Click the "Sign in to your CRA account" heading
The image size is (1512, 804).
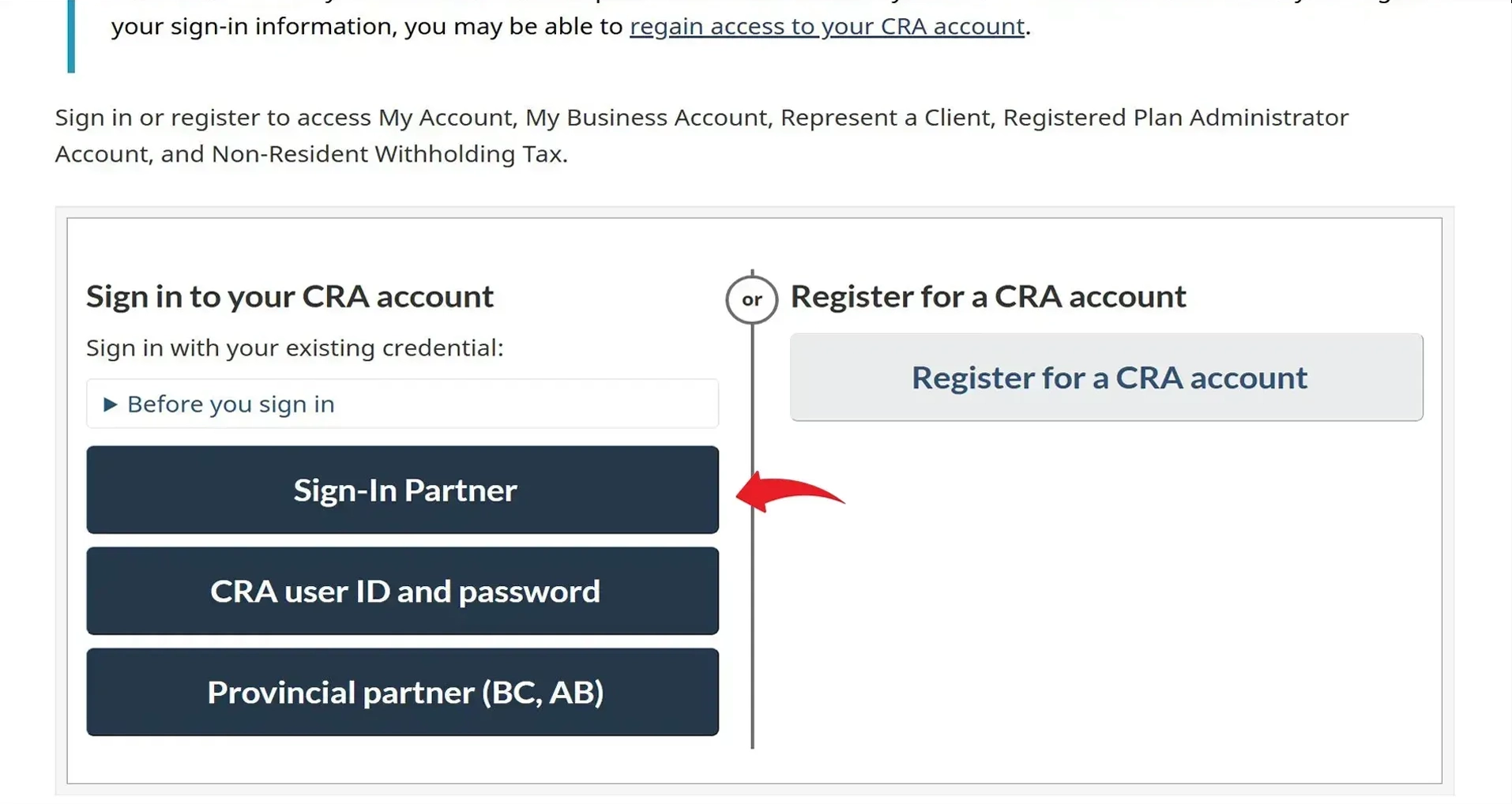[x=289, y=297]
